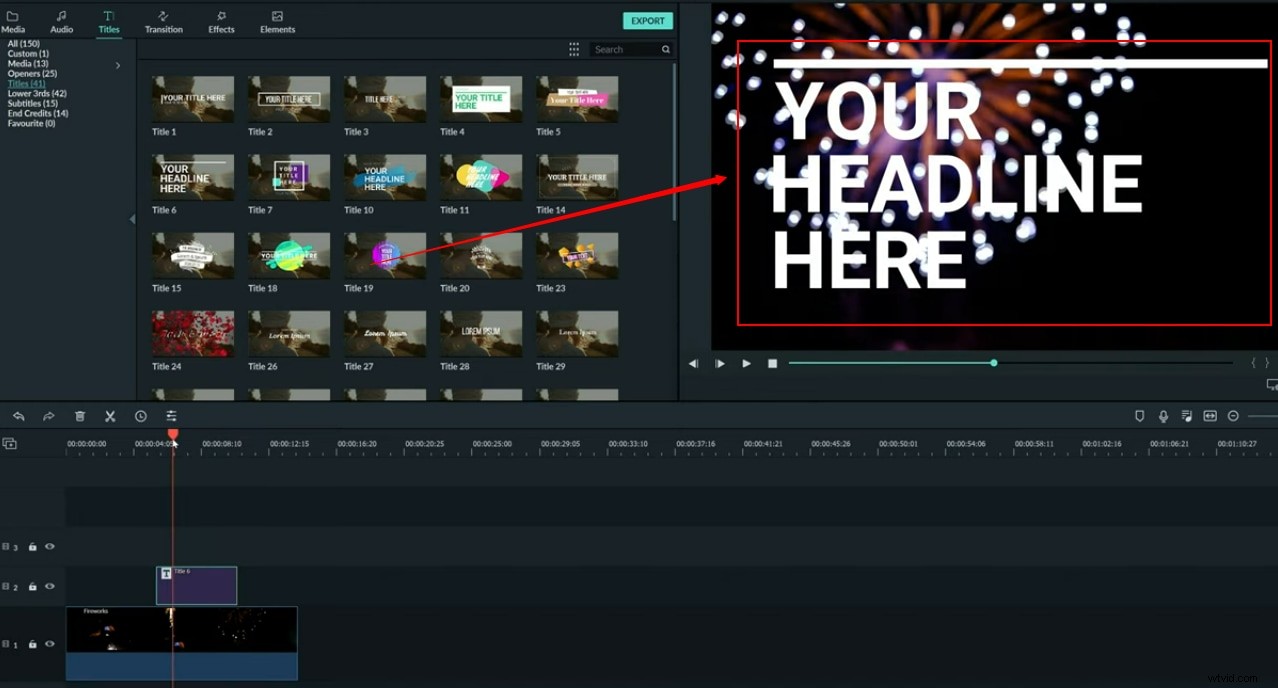Image resolution: width=1278 pixels, height=688 pixels.
Task: Select the Split (scissors) tool
Action: click(x=110, y=415)
